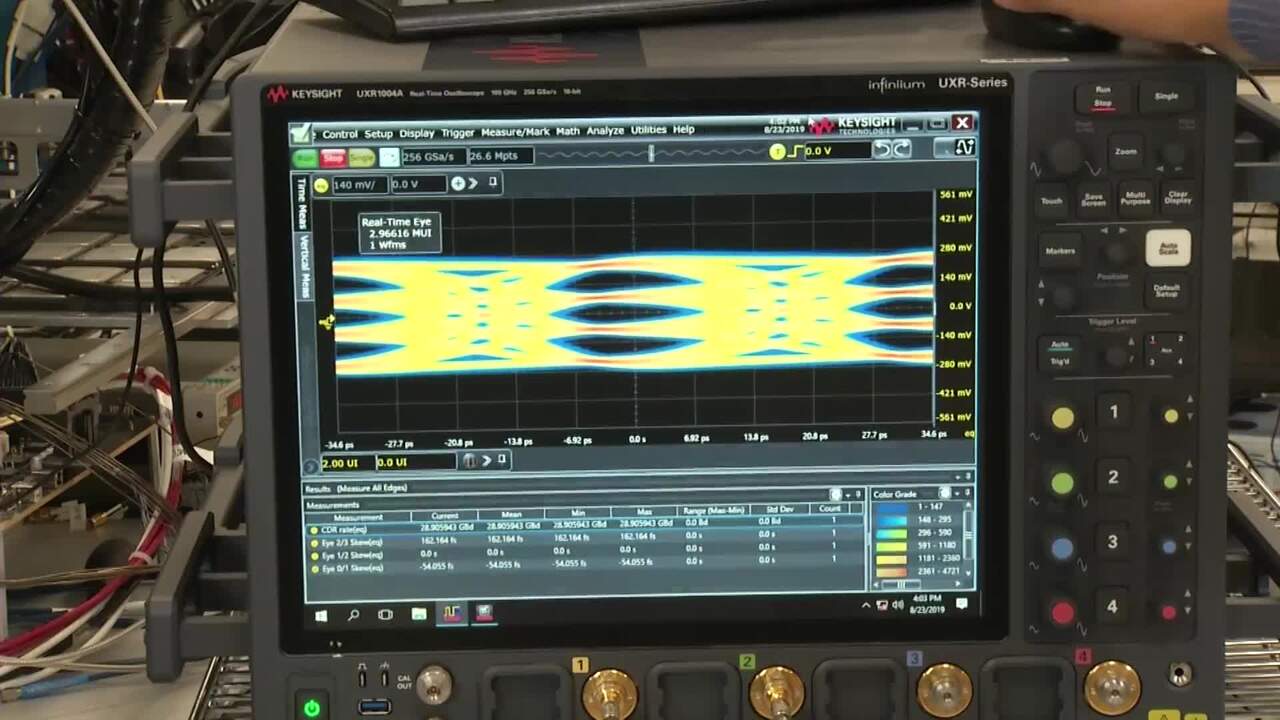The image size is (1280, 720).
Task: Click the Results panel gear icon
Action: point(835,494)
